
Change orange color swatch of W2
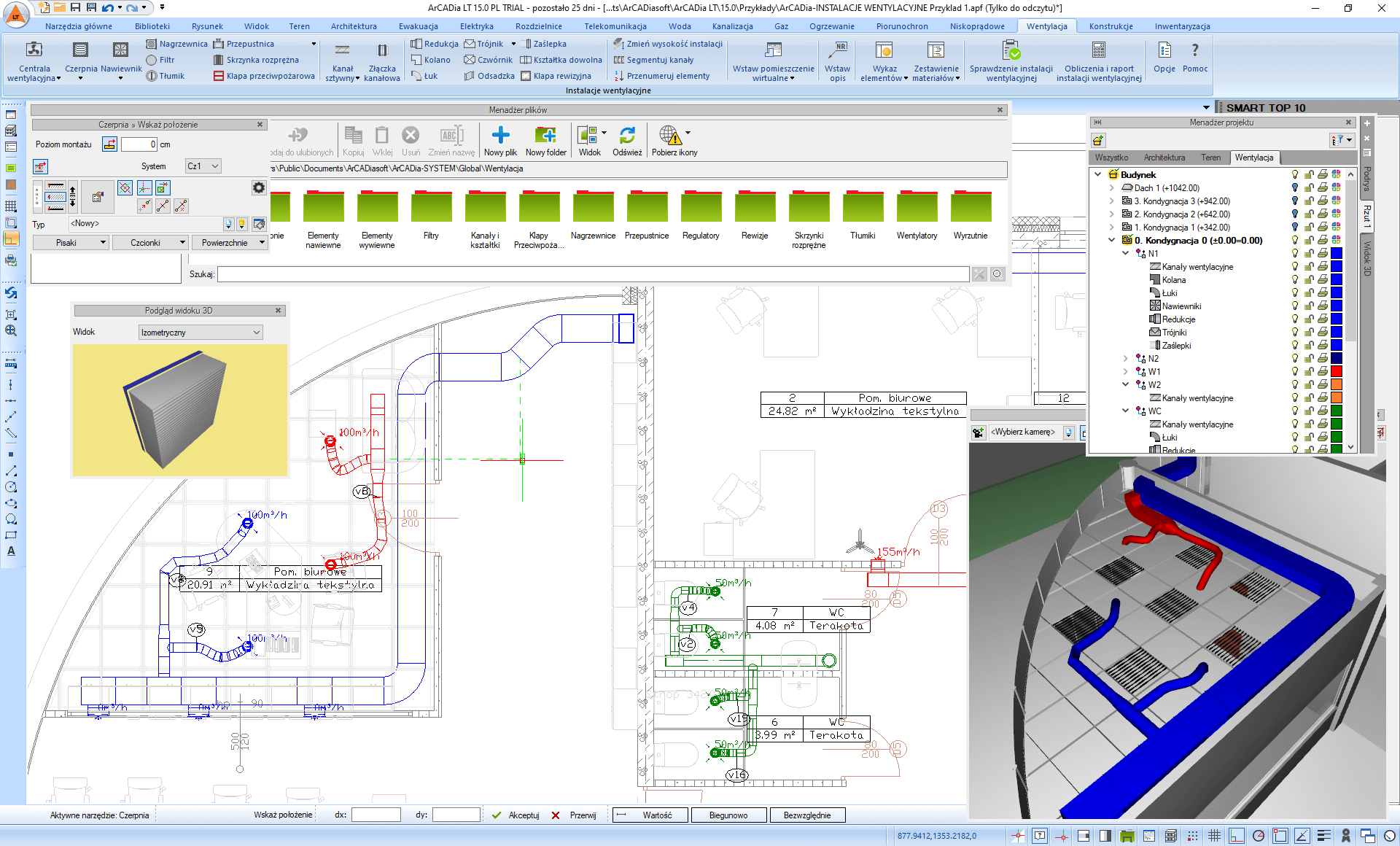click(1337, 384)
